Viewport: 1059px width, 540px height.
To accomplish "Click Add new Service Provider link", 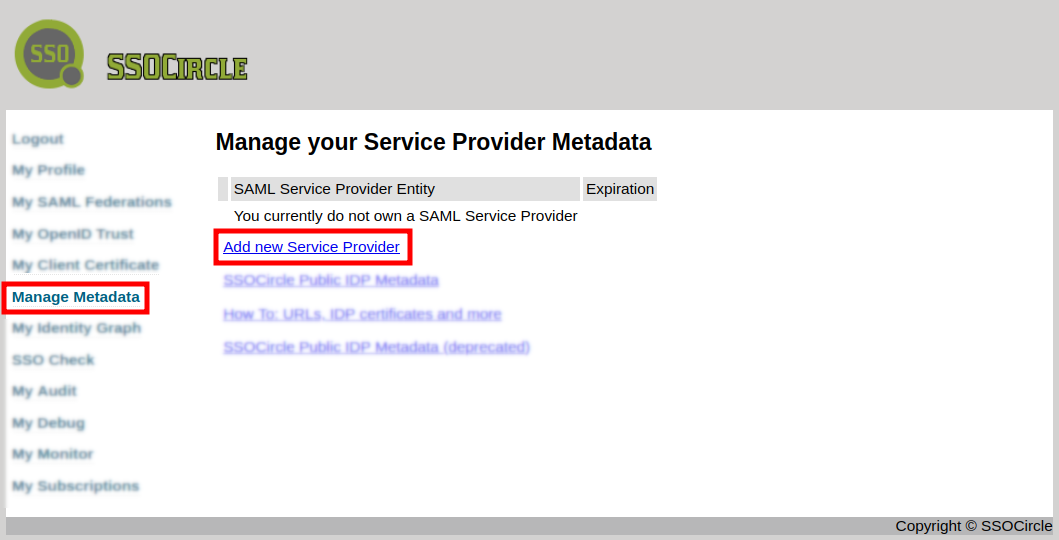I will click(x=311, y=247).
